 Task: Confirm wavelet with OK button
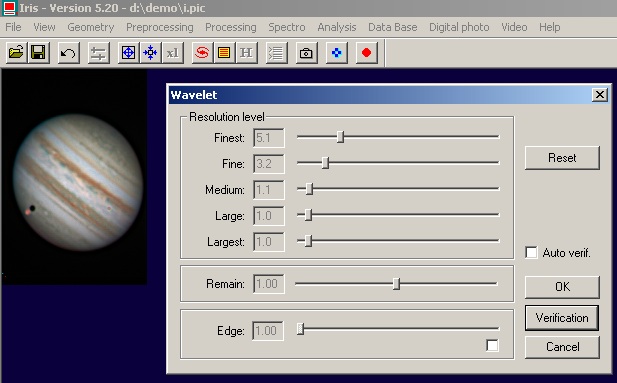pos(562,287)
